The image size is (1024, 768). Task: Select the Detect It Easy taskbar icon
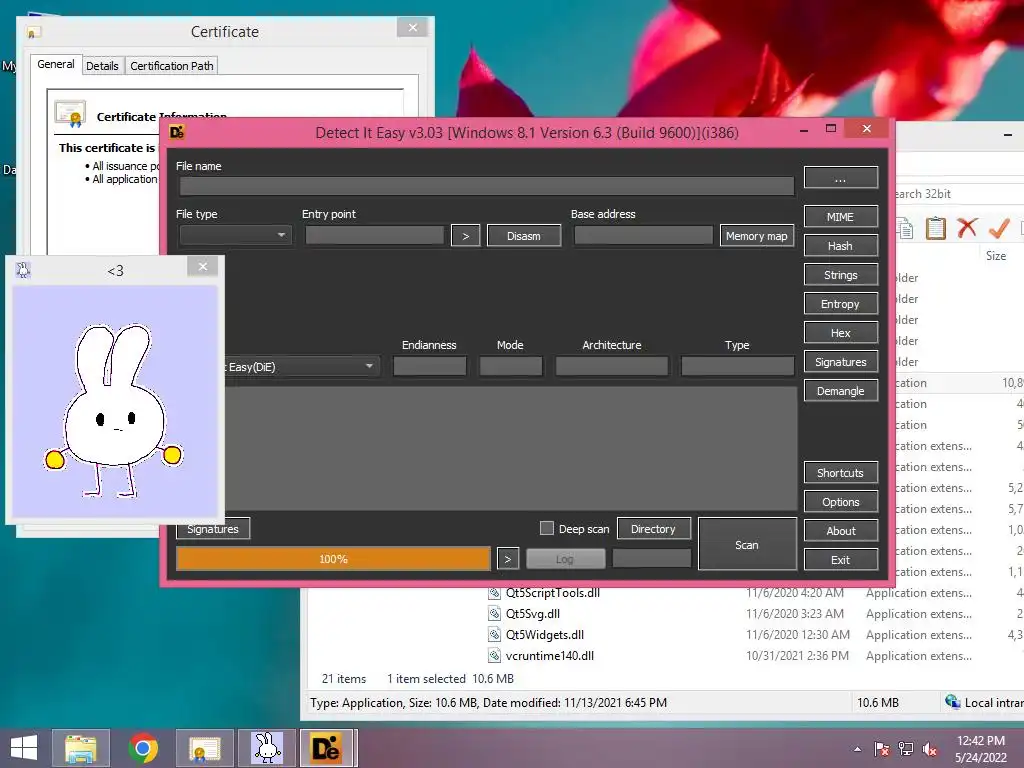tap(328, 748)
